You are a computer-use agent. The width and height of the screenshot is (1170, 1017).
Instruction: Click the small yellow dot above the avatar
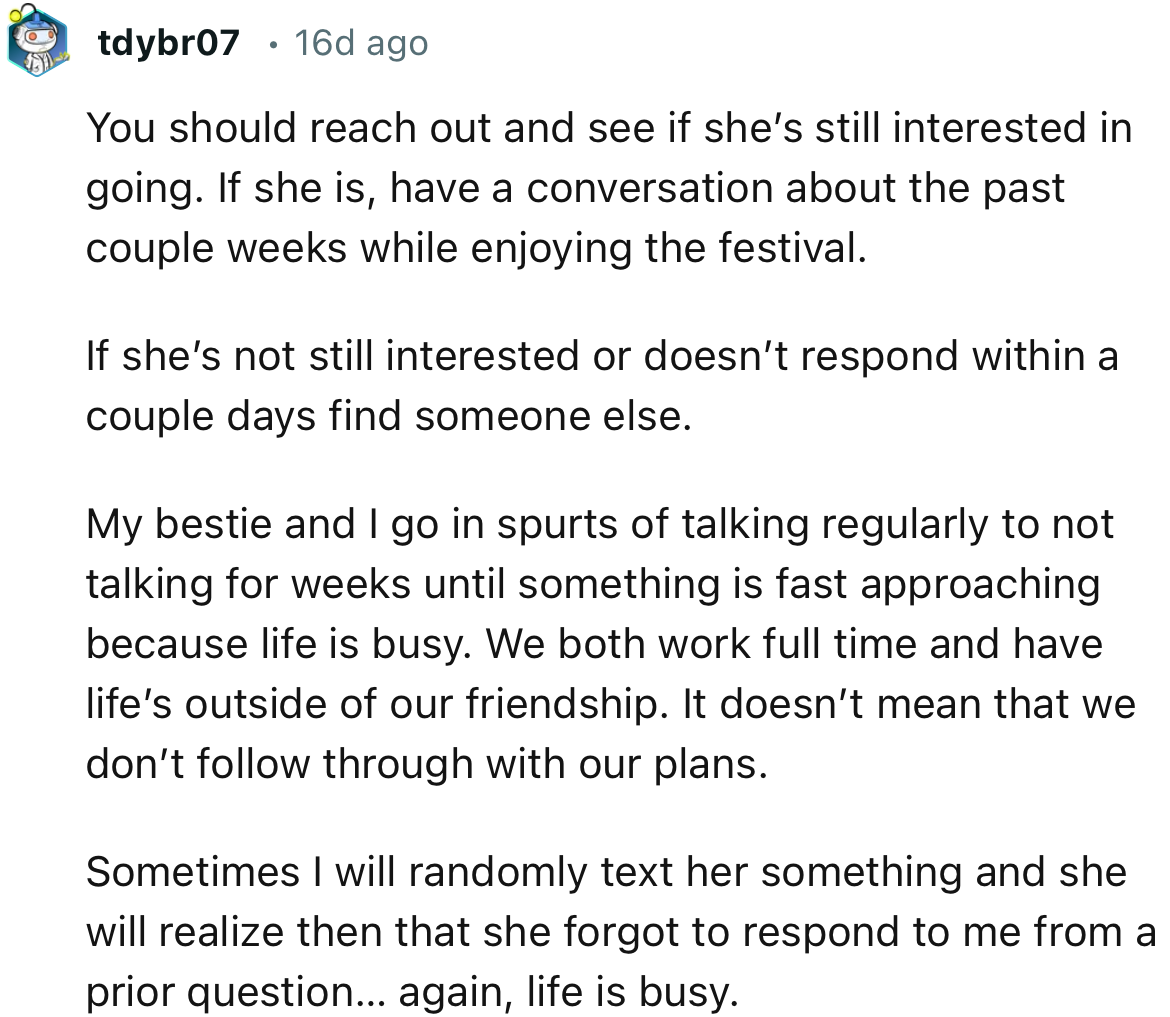15,16
